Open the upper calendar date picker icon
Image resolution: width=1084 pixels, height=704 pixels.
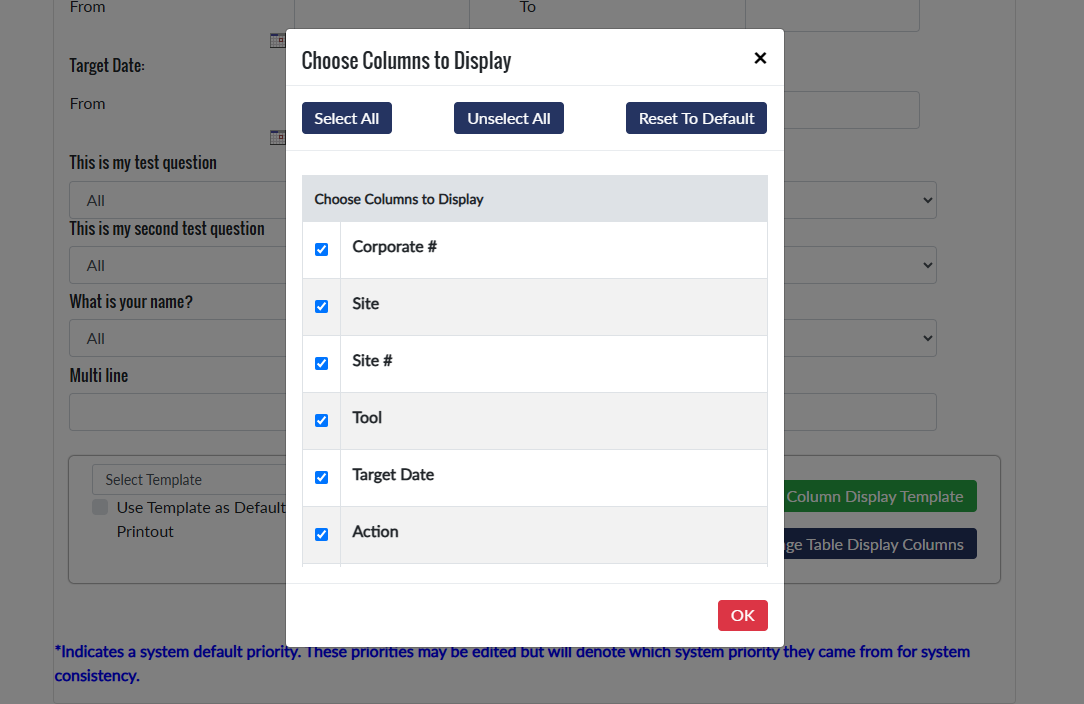click(x=277, y=41)
